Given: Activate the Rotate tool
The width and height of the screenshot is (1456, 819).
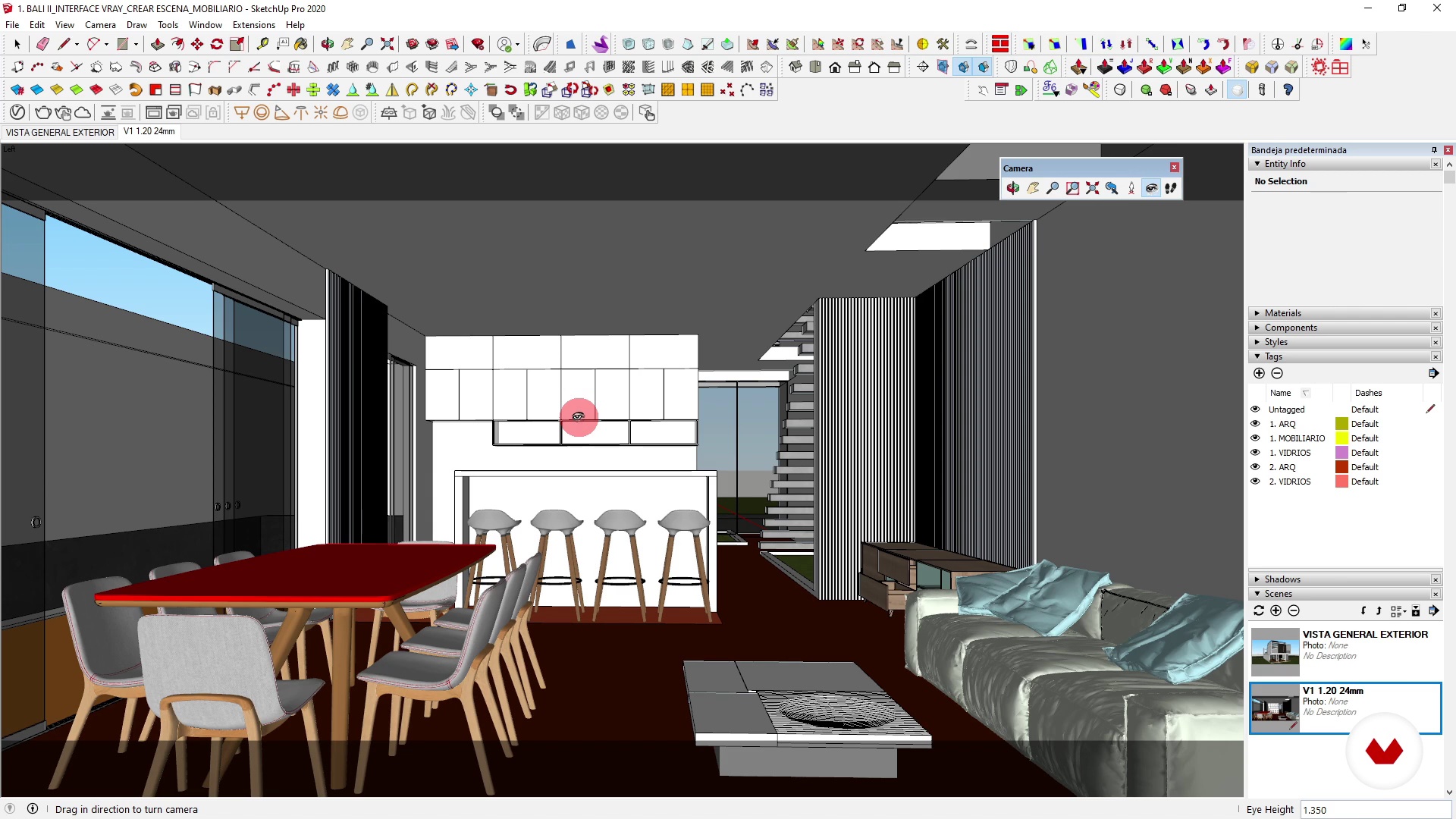Looking at the screenshot, I should (217, 44).
